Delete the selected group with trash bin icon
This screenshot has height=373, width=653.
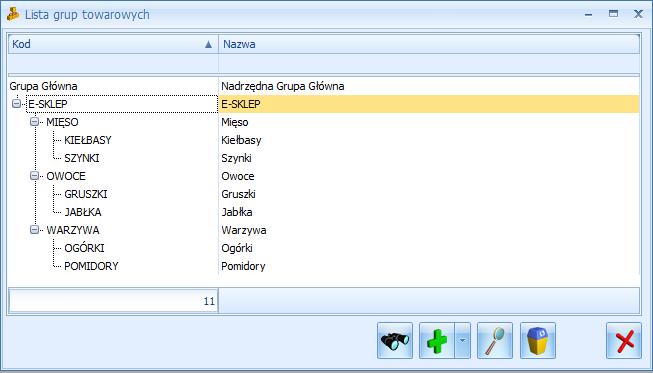538,341
